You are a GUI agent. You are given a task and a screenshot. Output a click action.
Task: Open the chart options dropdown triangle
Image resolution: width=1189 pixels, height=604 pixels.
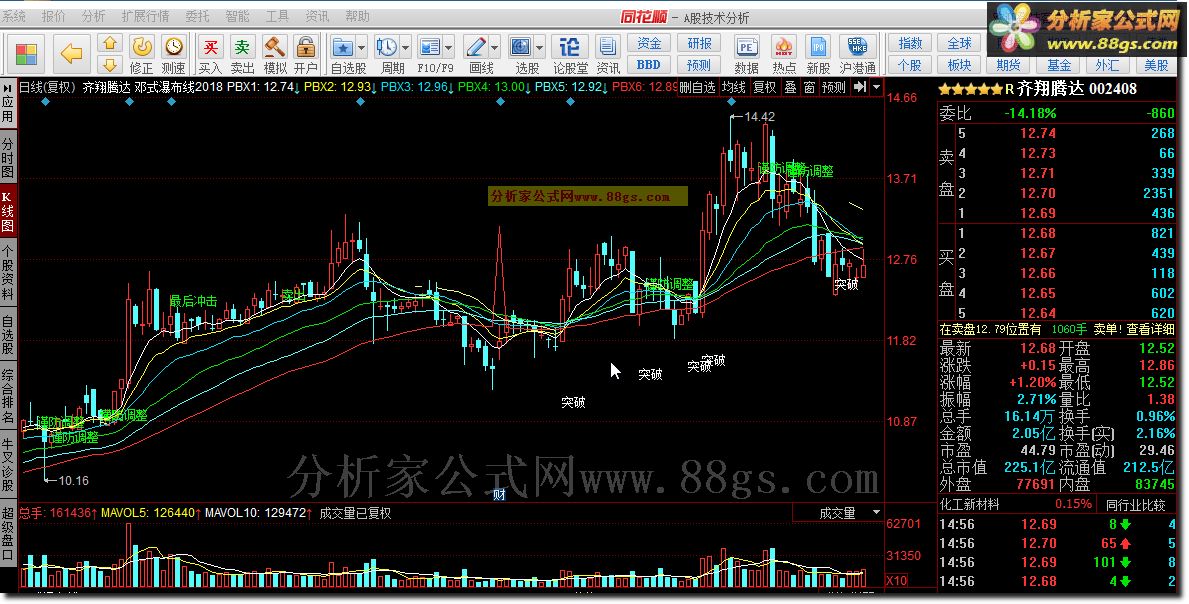pos(877,87)
